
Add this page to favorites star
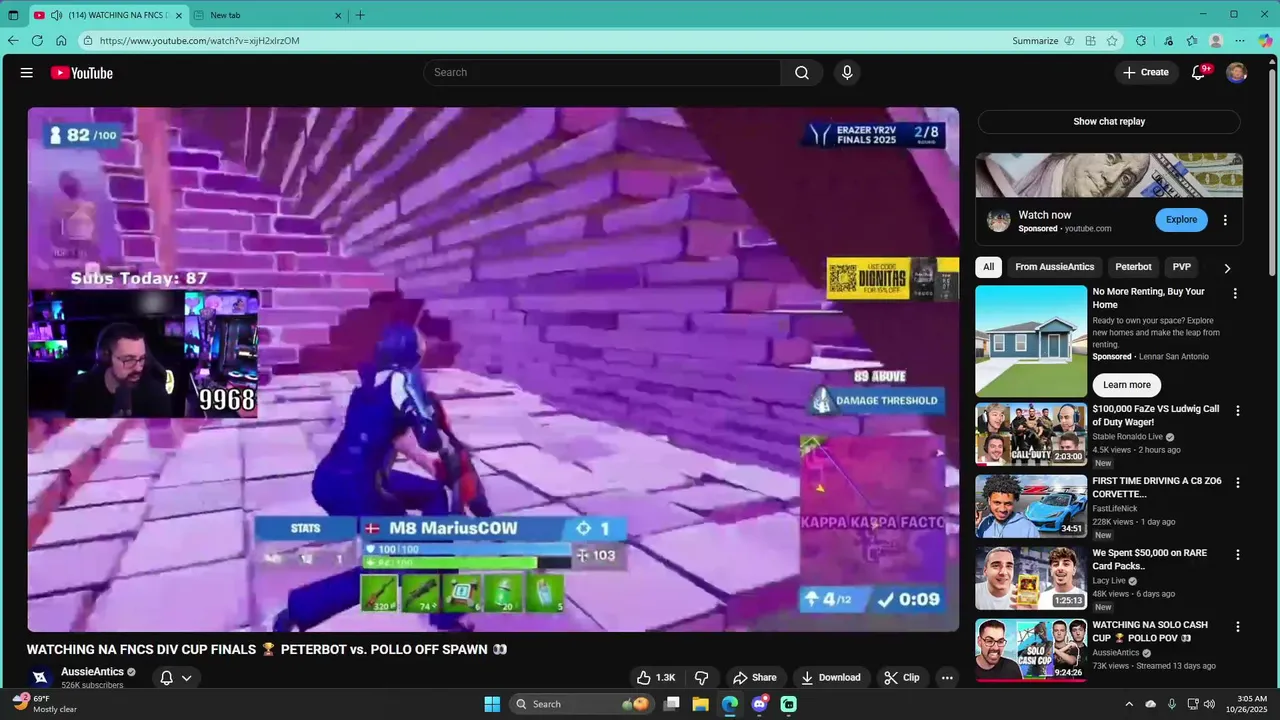(1112, 41)
